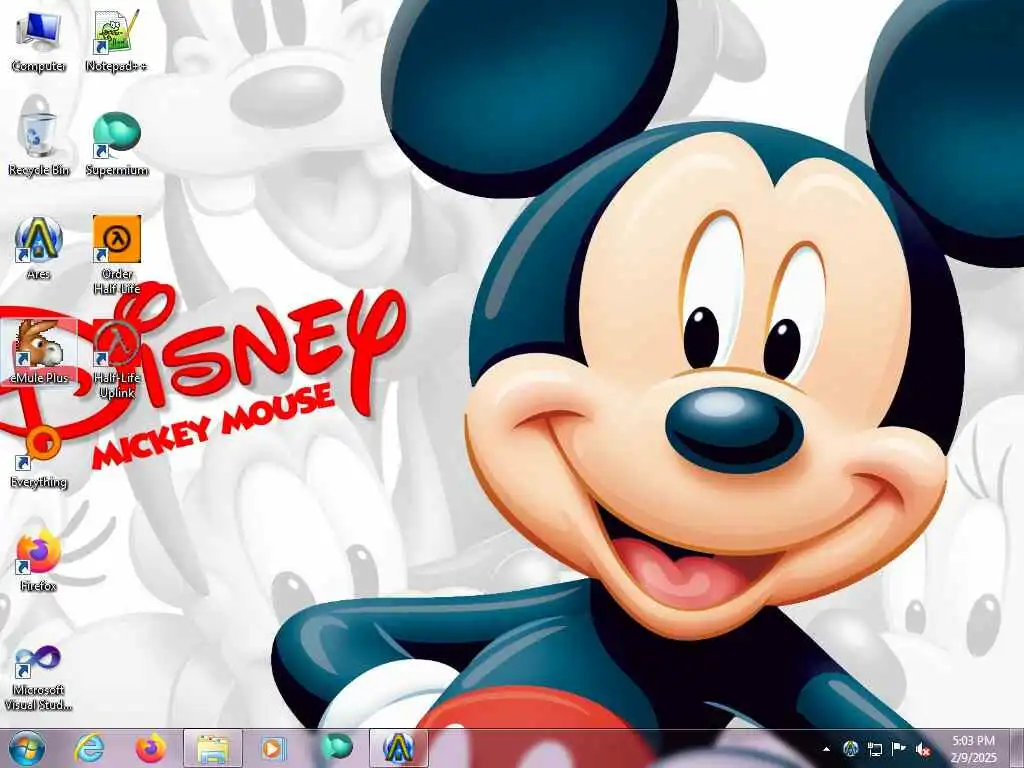This screenshot has height=768, width=1024.
Task: Select the Firefox desktop shortcut
Action: 39,560
